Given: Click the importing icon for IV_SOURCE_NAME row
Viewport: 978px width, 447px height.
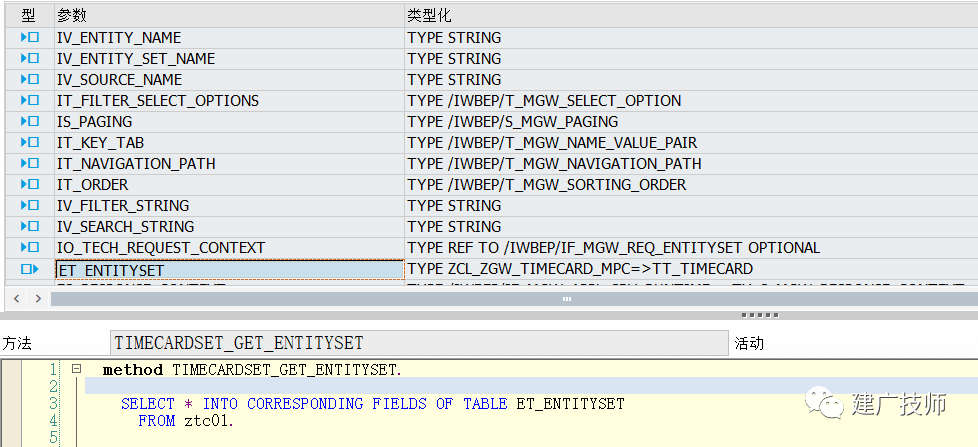Looking at the screenshot, I should (x=29, y=80).
